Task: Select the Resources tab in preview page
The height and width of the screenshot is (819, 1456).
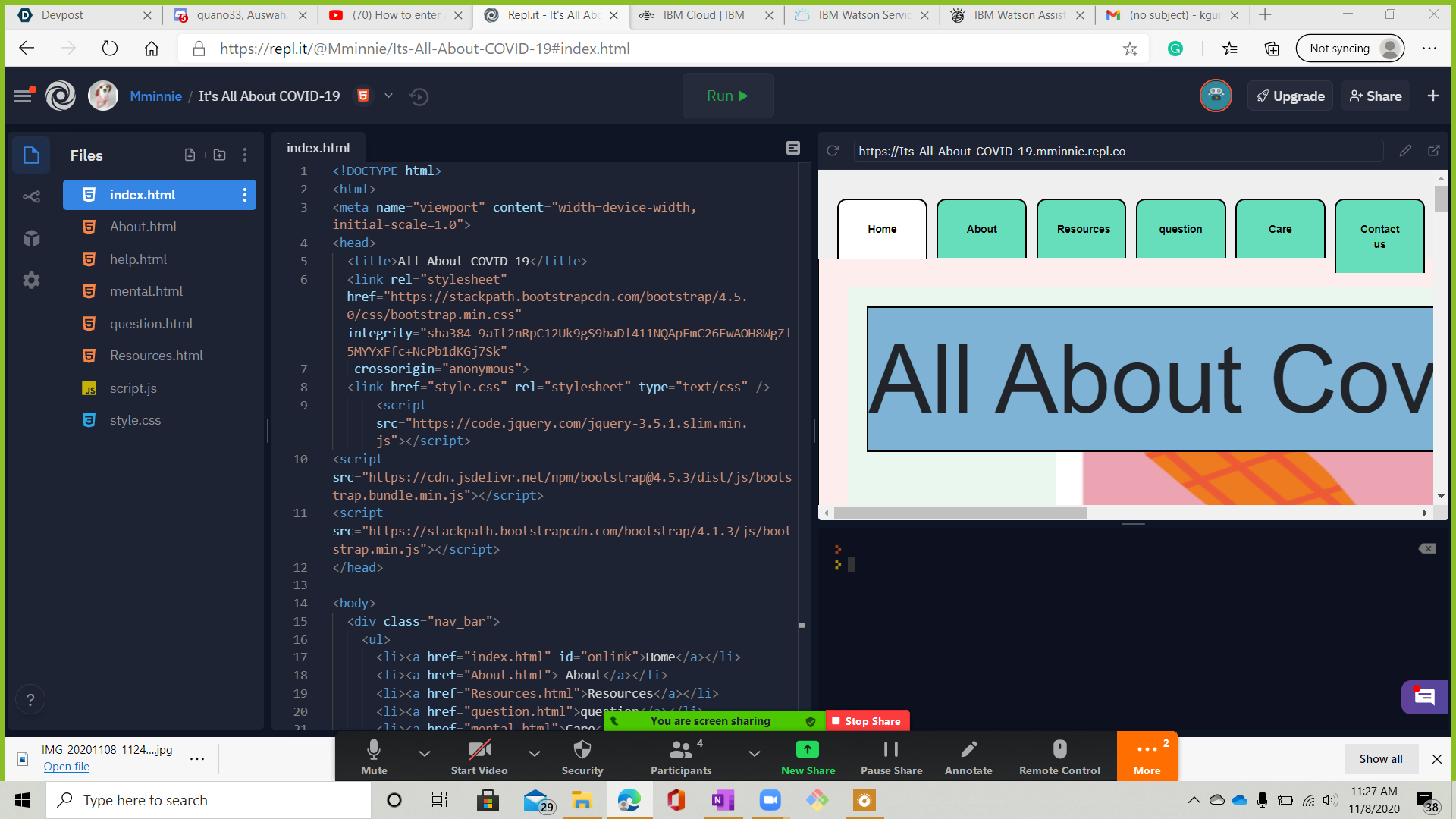Action: tap(1082, 229)
